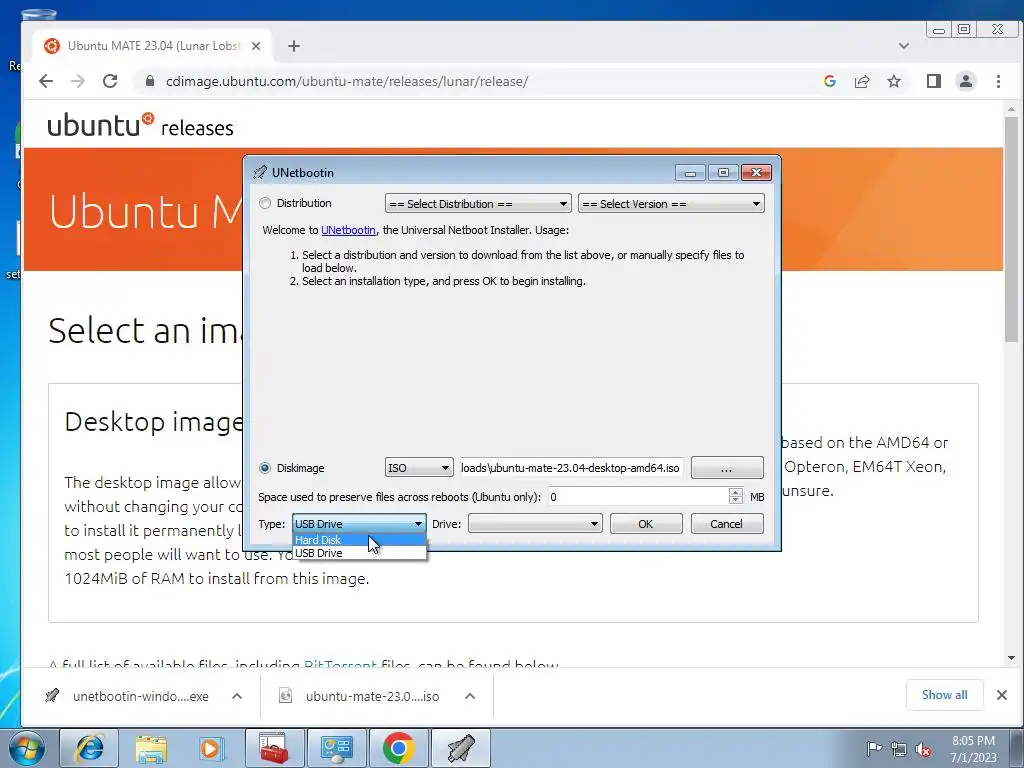Click OK to begin installing
Image resolution: width=1024 pixels, height=768 pixels.
646,524
